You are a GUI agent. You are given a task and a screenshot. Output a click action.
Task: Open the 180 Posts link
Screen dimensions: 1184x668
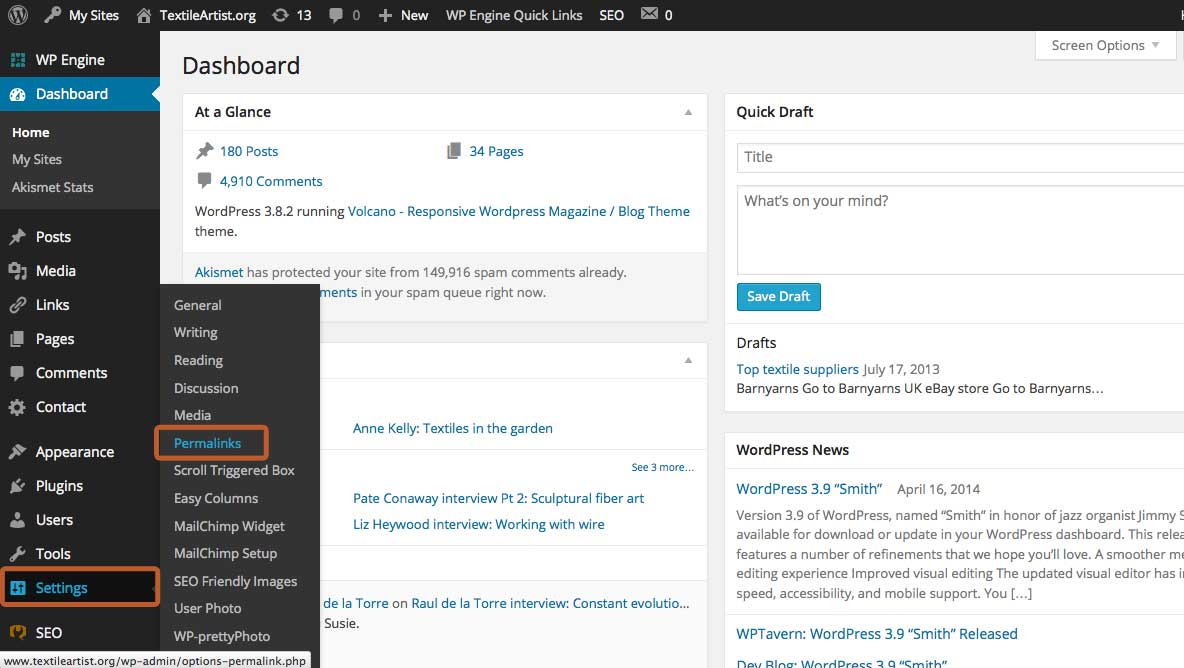[x=249, y=151]
